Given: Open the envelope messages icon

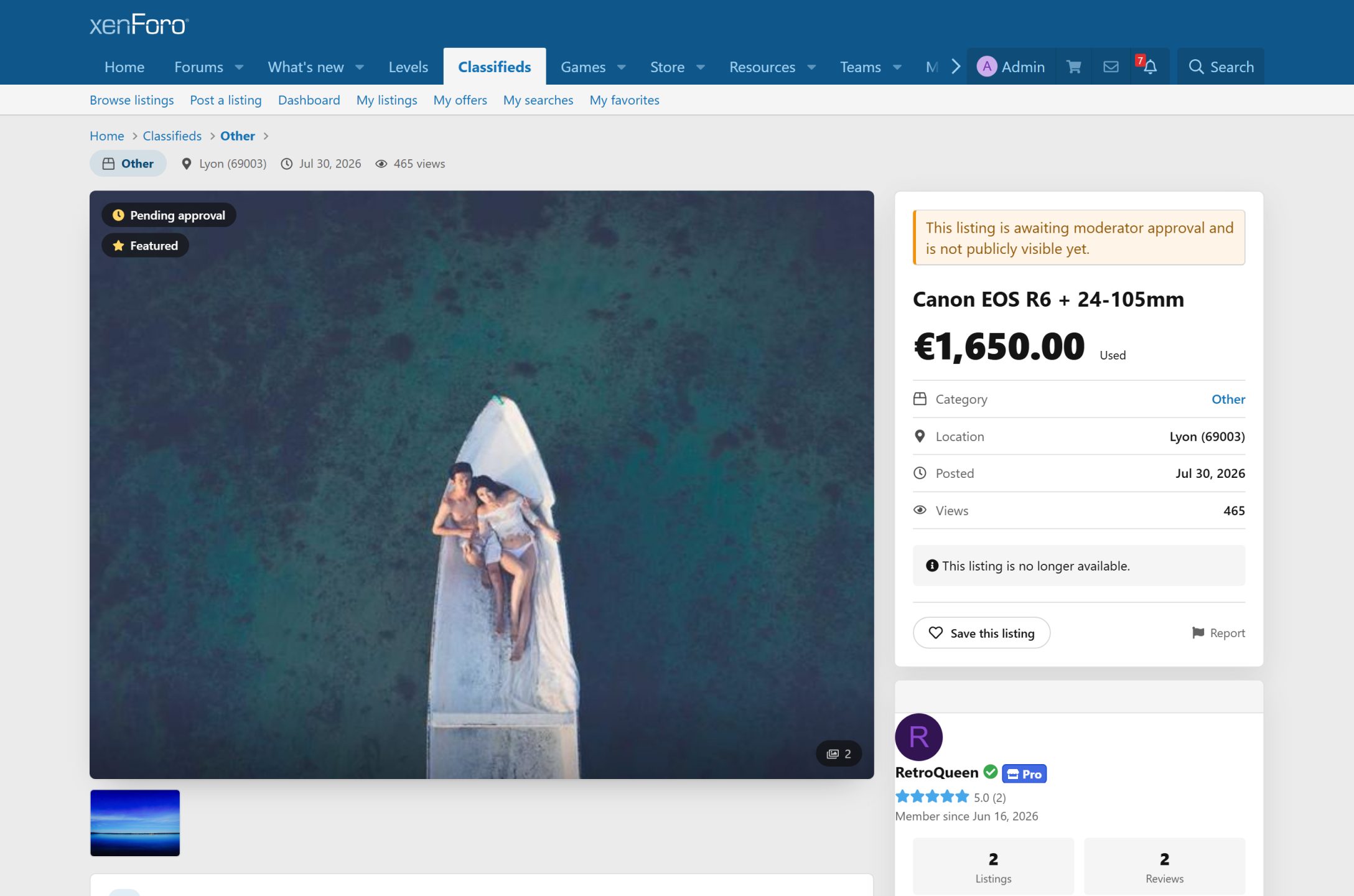Looking at the screenshot, I should pyautogui.click(x=1111, y=67).
